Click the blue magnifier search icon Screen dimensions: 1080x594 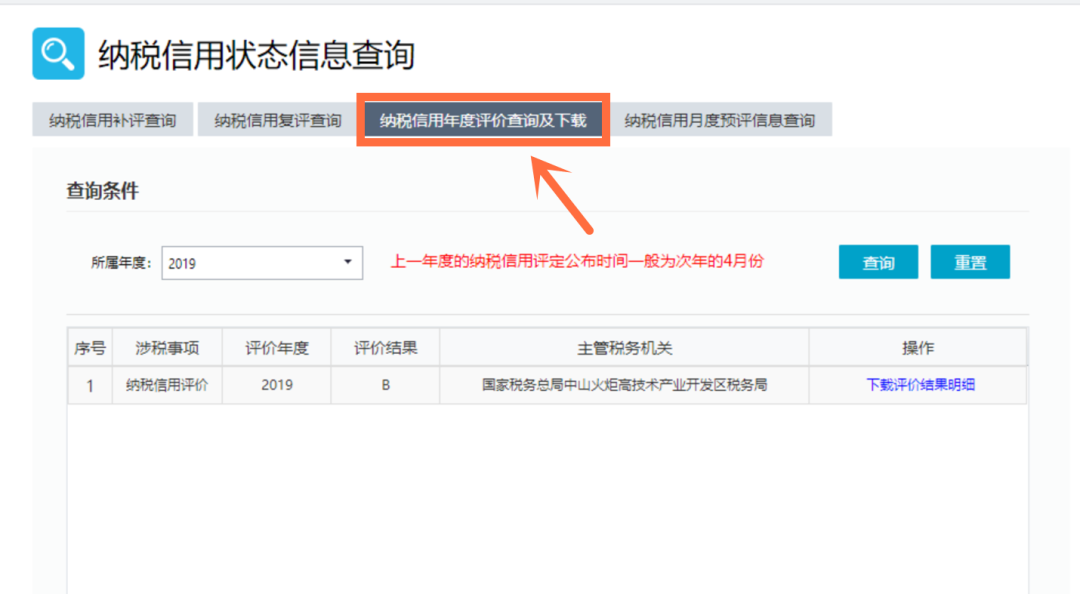(59, 54)
